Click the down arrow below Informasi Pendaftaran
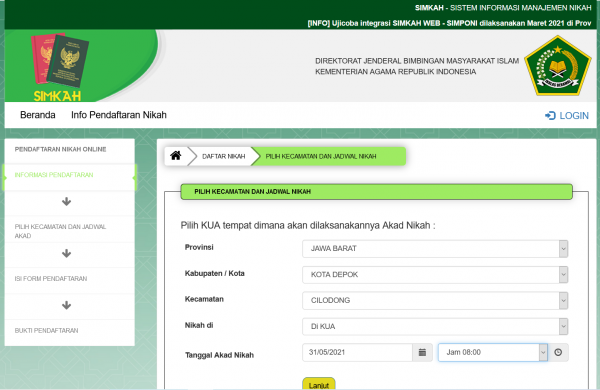This screenshot has width=600, height=390. point(67,201)
